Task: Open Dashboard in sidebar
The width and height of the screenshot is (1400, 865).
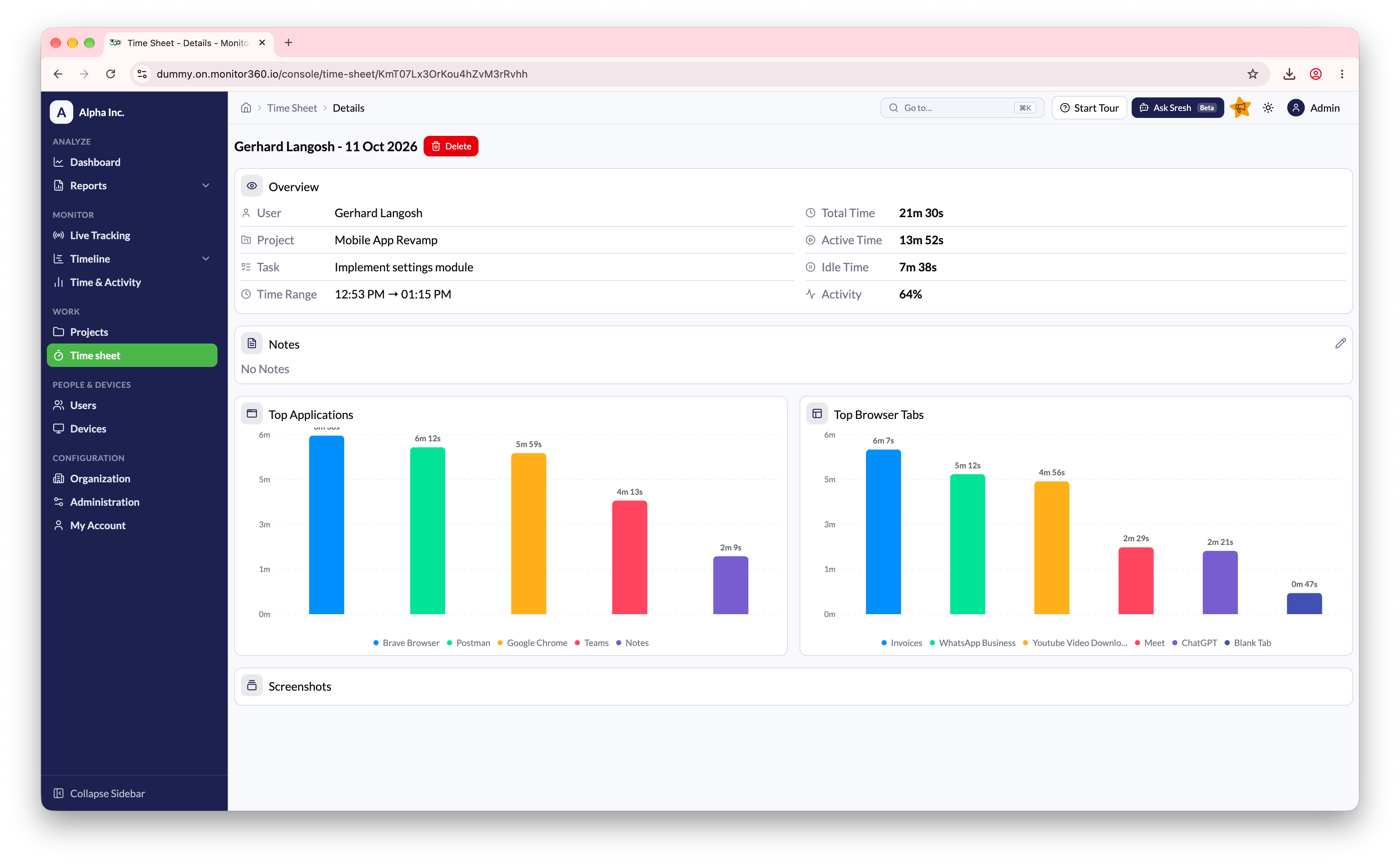Action: click(132, 162)
